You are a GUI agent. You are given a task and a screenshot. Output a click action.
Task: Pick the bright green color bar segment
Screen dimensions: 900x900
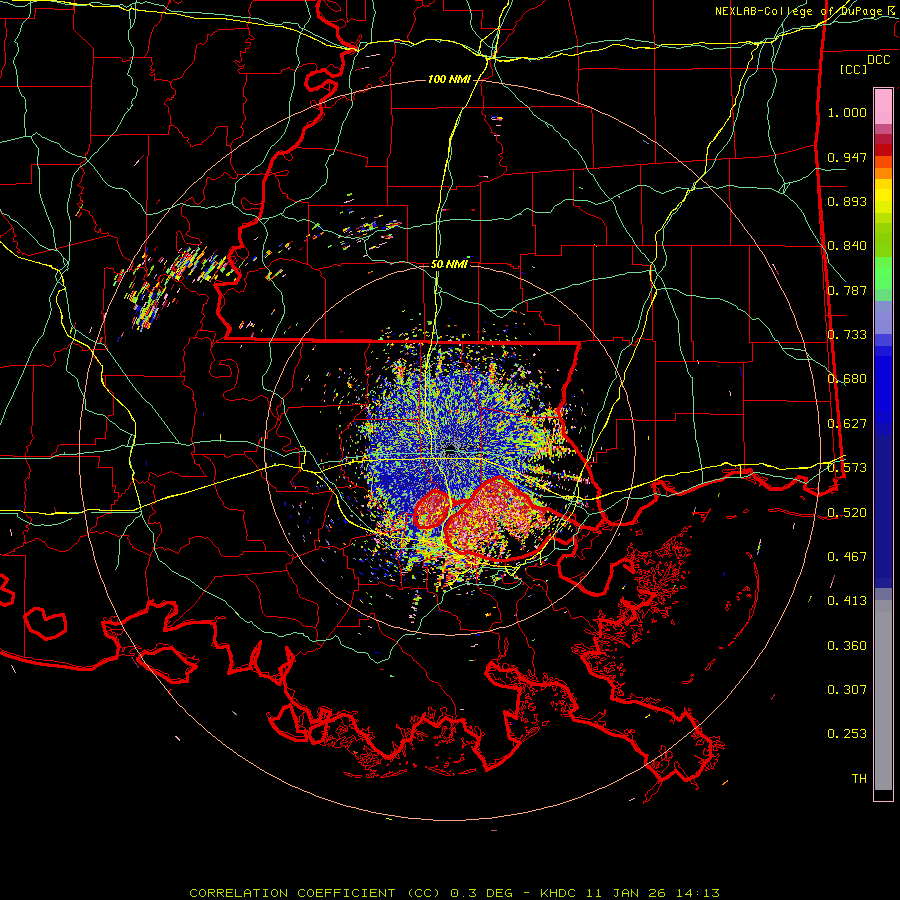pyautogui.click(x=883, y=273)
